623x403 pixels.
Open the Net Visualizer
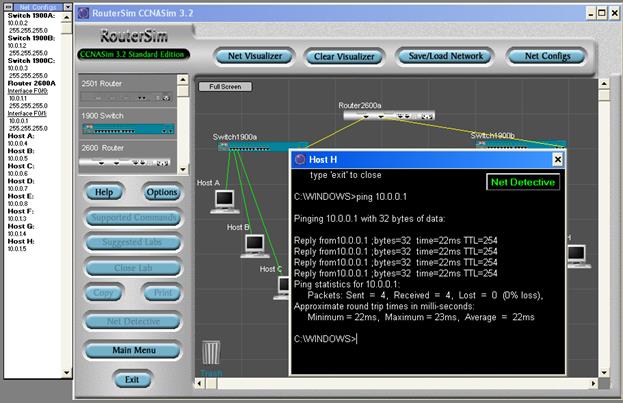(249, 57)
